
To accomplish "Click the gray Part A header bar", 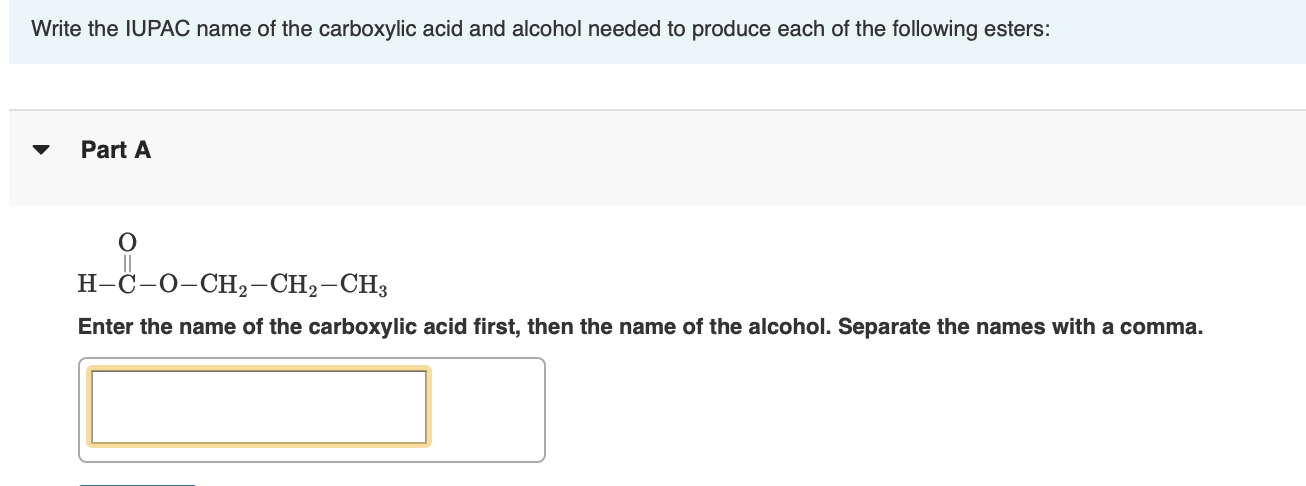I will pos(700,158).
